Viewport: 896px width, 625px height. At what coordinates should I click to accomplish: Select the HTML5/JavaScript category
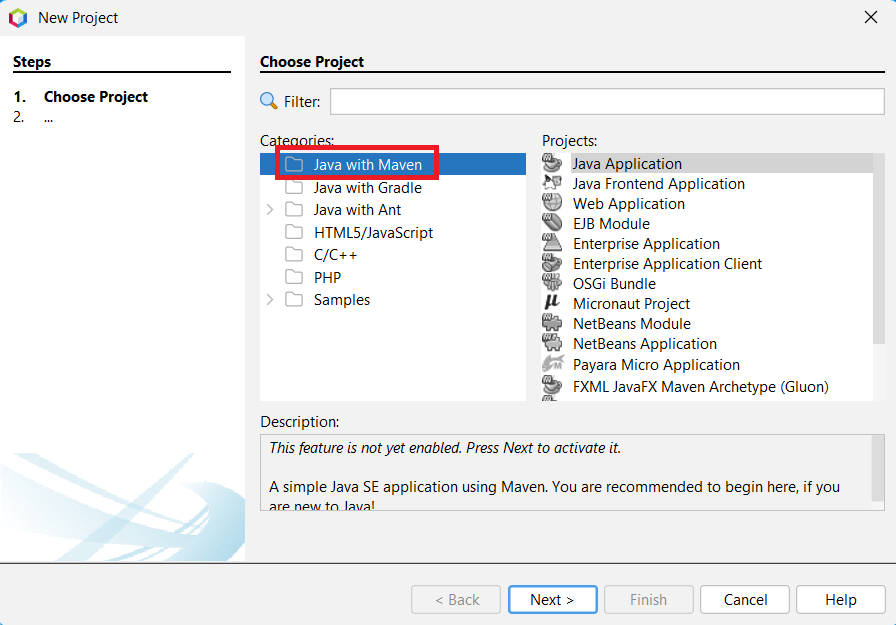point(373,233)
